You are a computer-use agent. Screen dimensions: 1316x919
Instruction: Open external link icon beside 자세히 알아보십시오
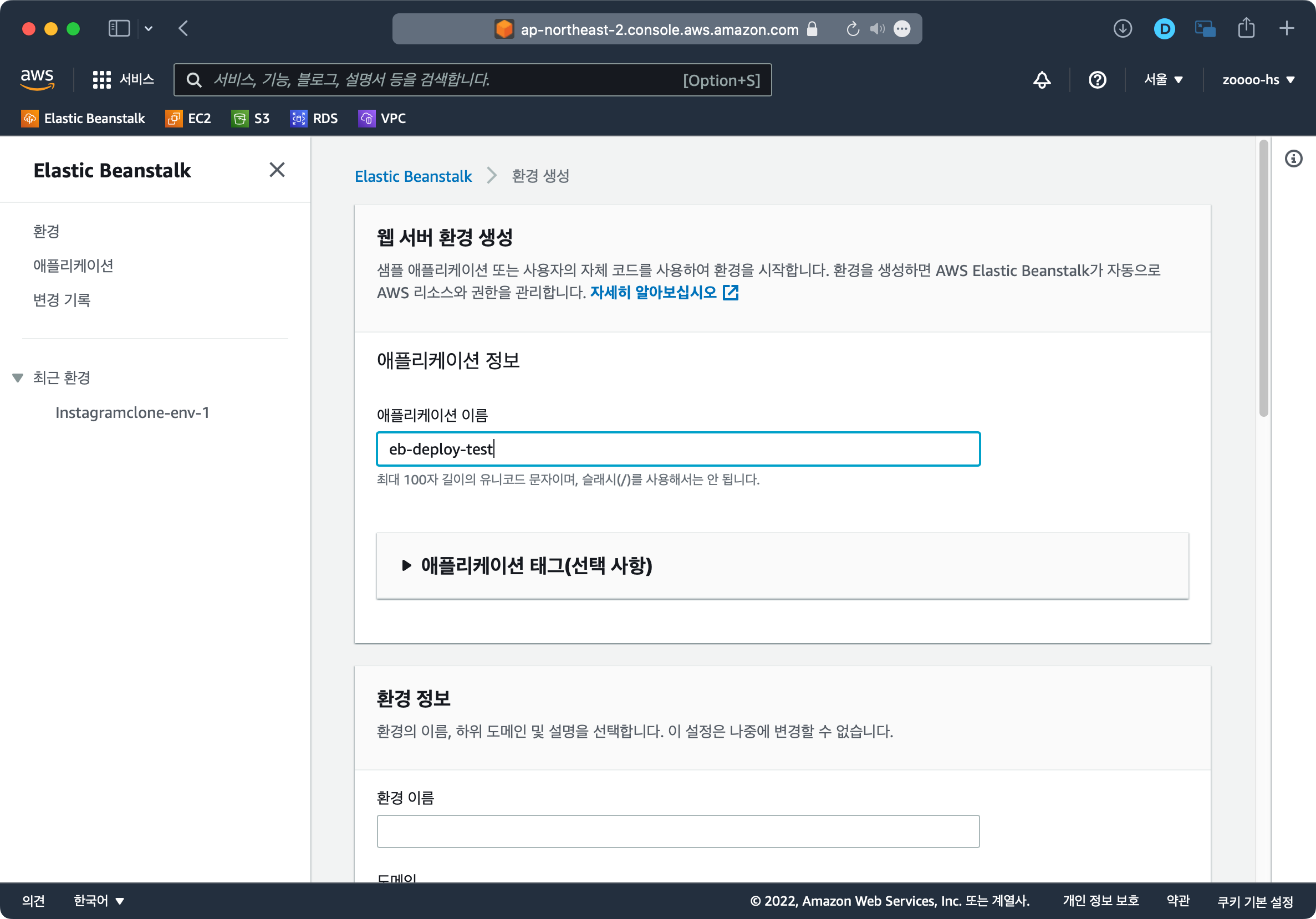pyautogui.click(x=730, y=292)
